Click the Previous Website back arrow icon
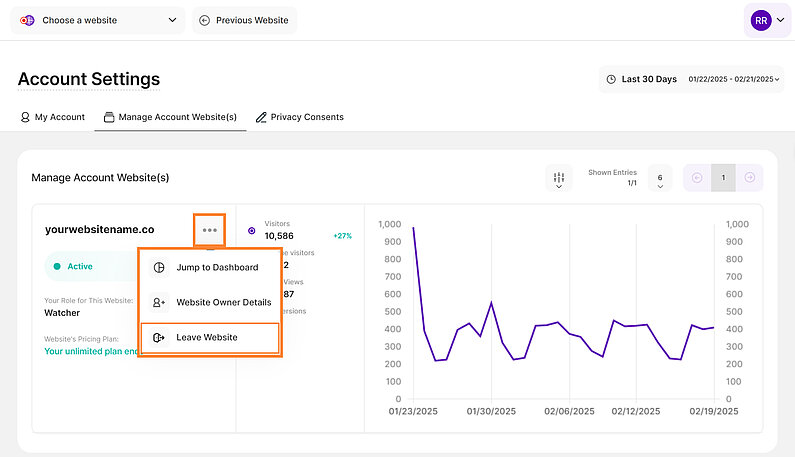This screenshot has height=457, width=795. pos(204,20)
